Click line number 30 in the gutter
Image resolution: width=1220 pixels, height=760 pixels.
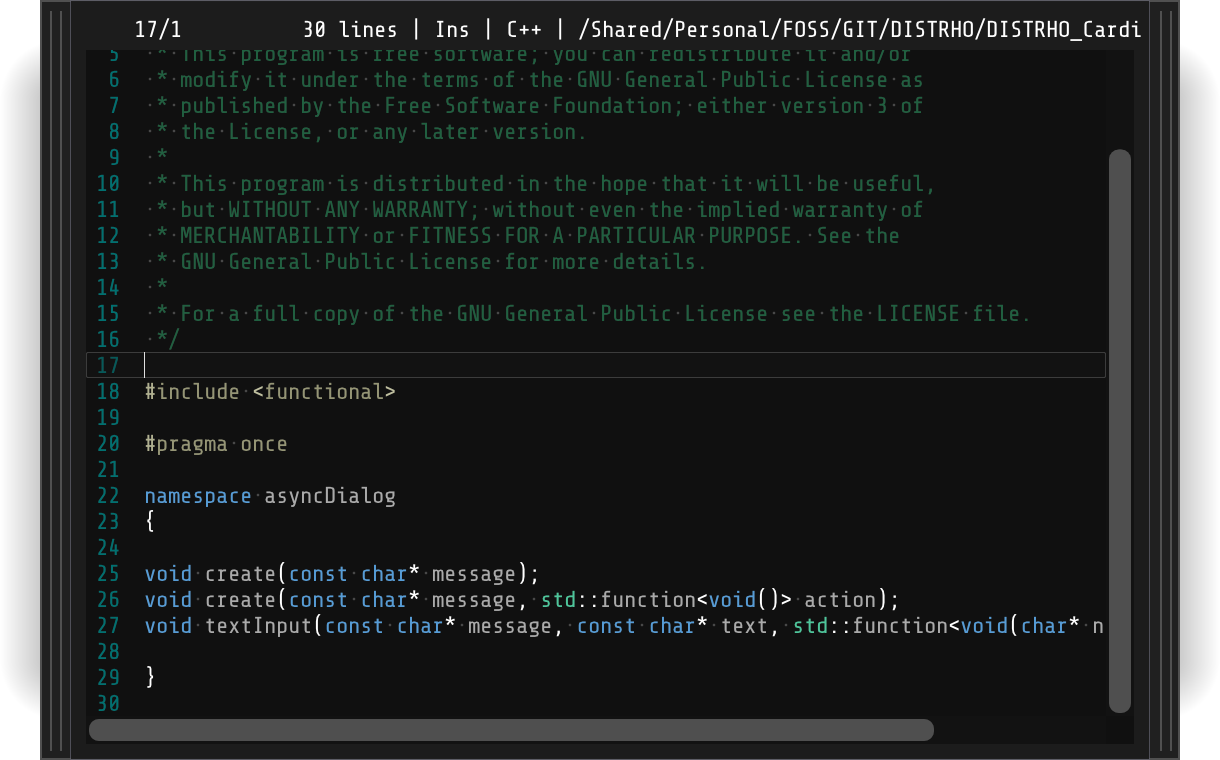pos(108,704)
